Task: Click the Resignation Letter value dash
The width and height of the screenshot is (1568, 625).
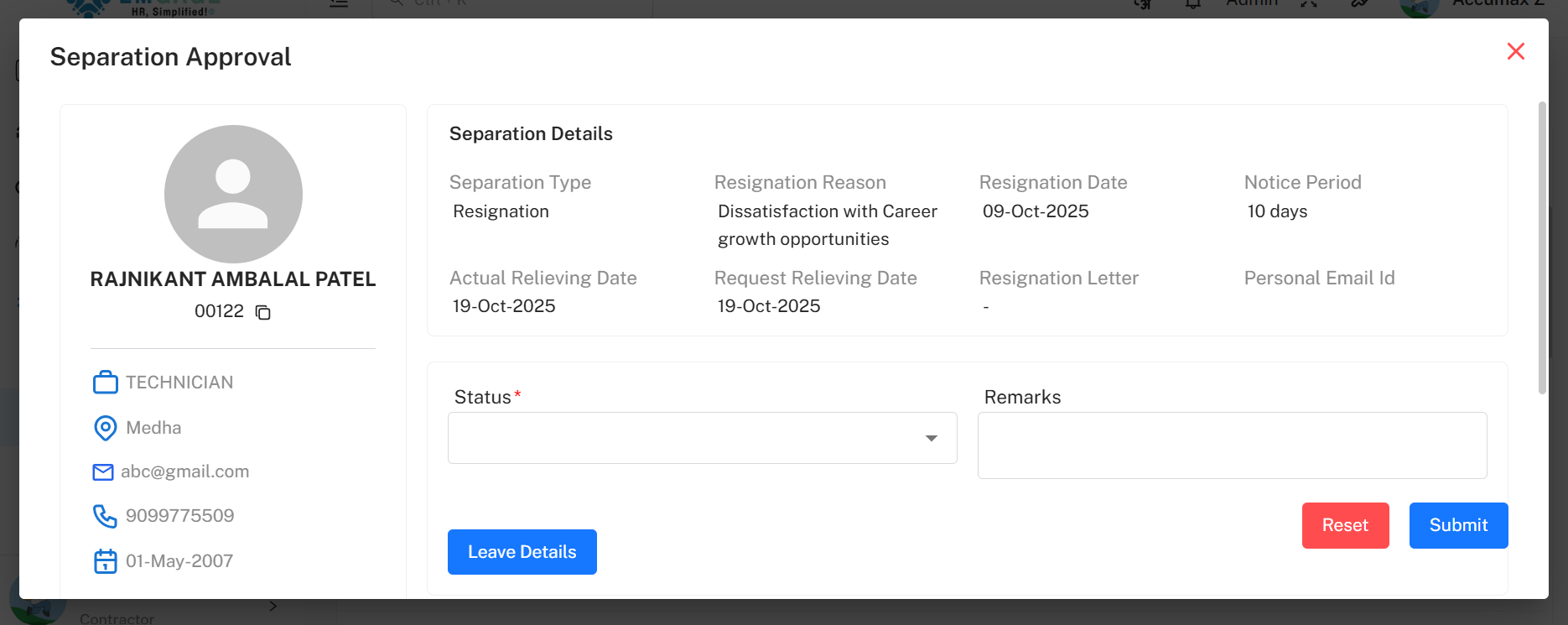Action: point(986,307)
